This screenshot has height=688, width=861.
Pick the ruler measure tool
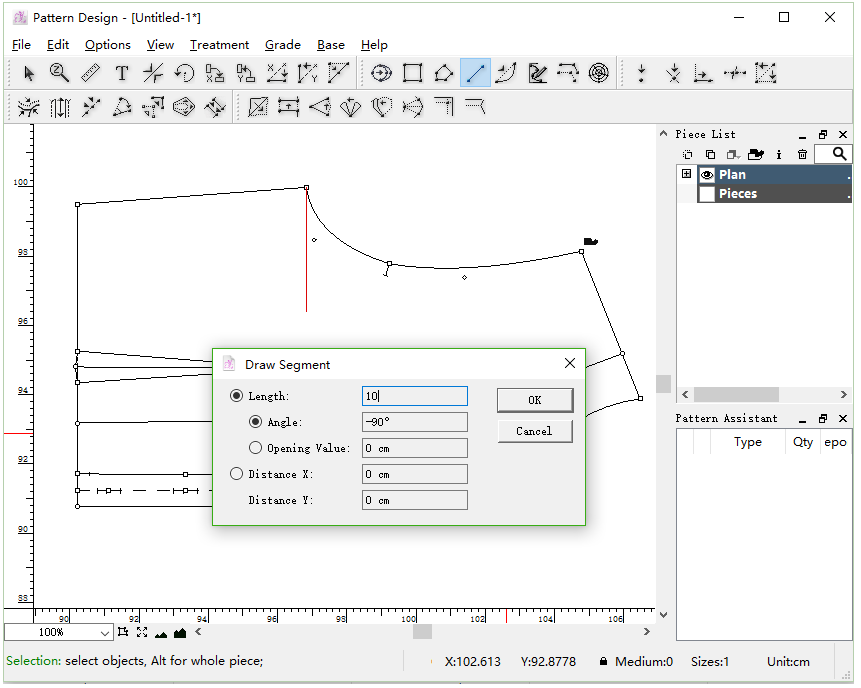point(90,73)
